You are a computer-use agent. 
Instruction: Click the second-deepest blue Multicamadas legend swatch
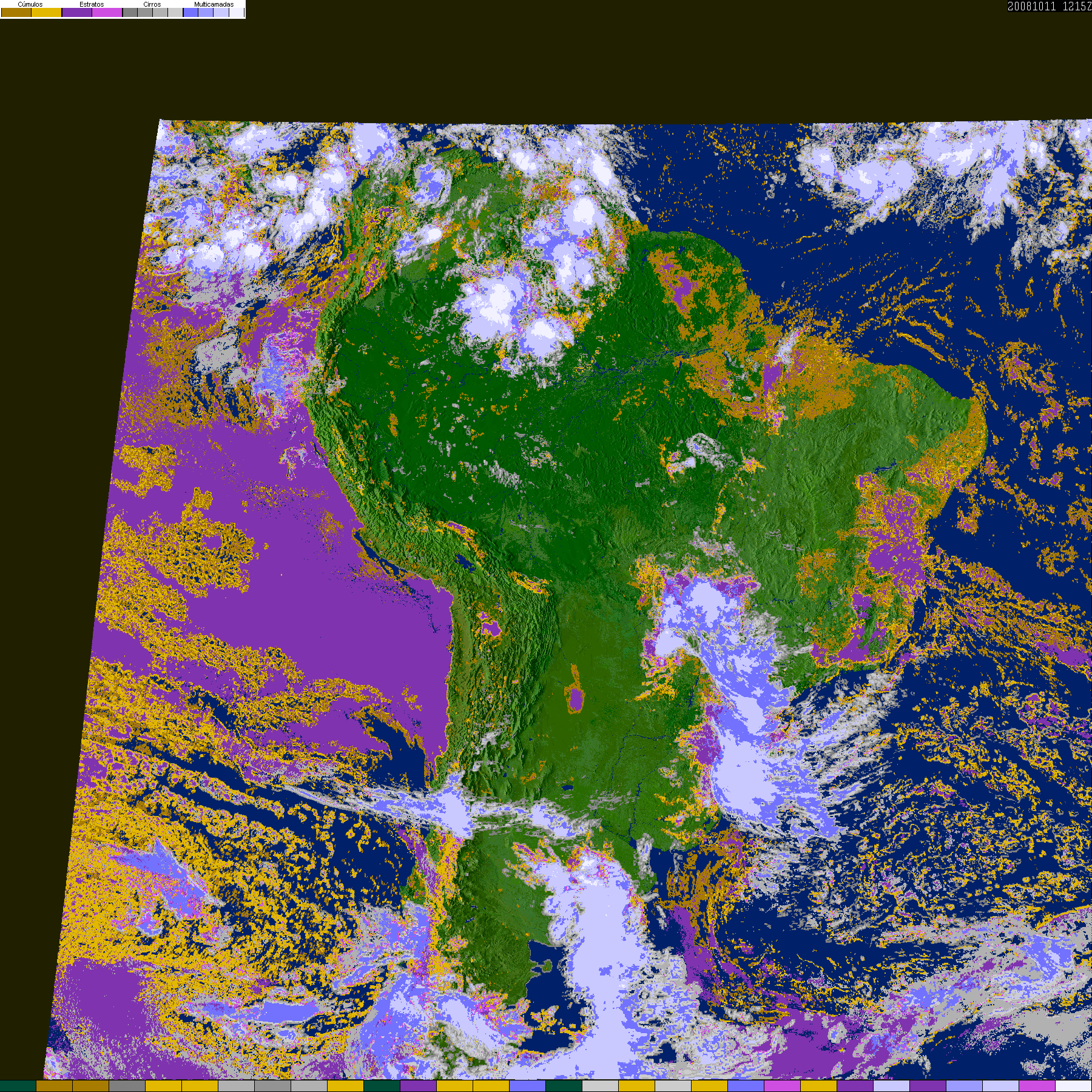point(206,12)
